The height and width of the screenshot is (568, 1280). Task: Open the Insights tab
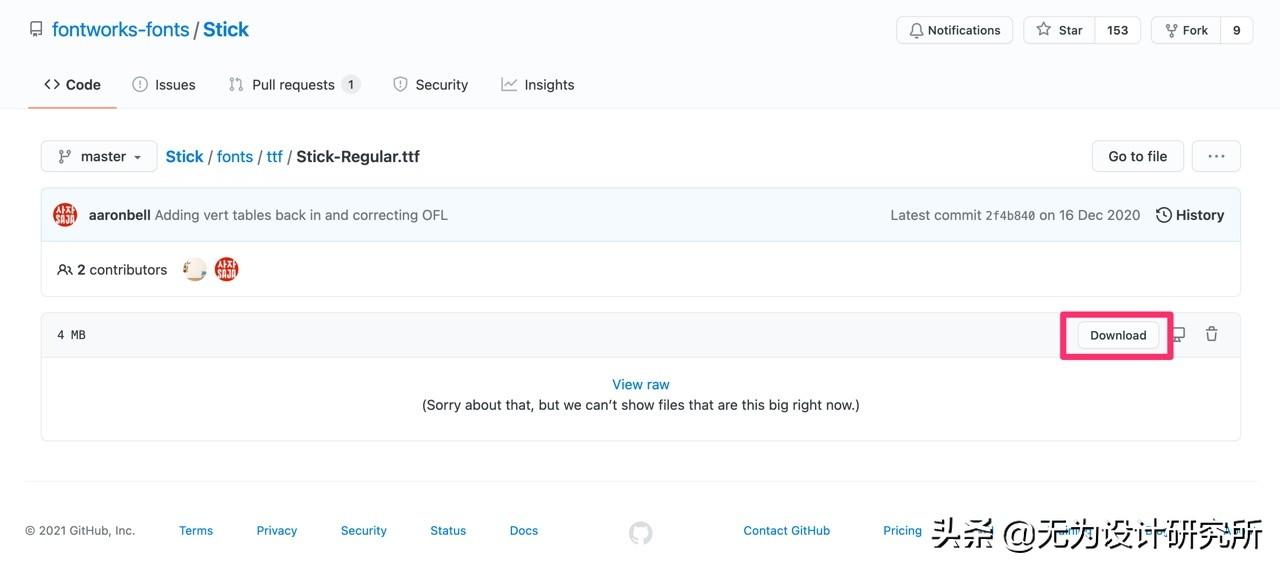pos(538,85)
